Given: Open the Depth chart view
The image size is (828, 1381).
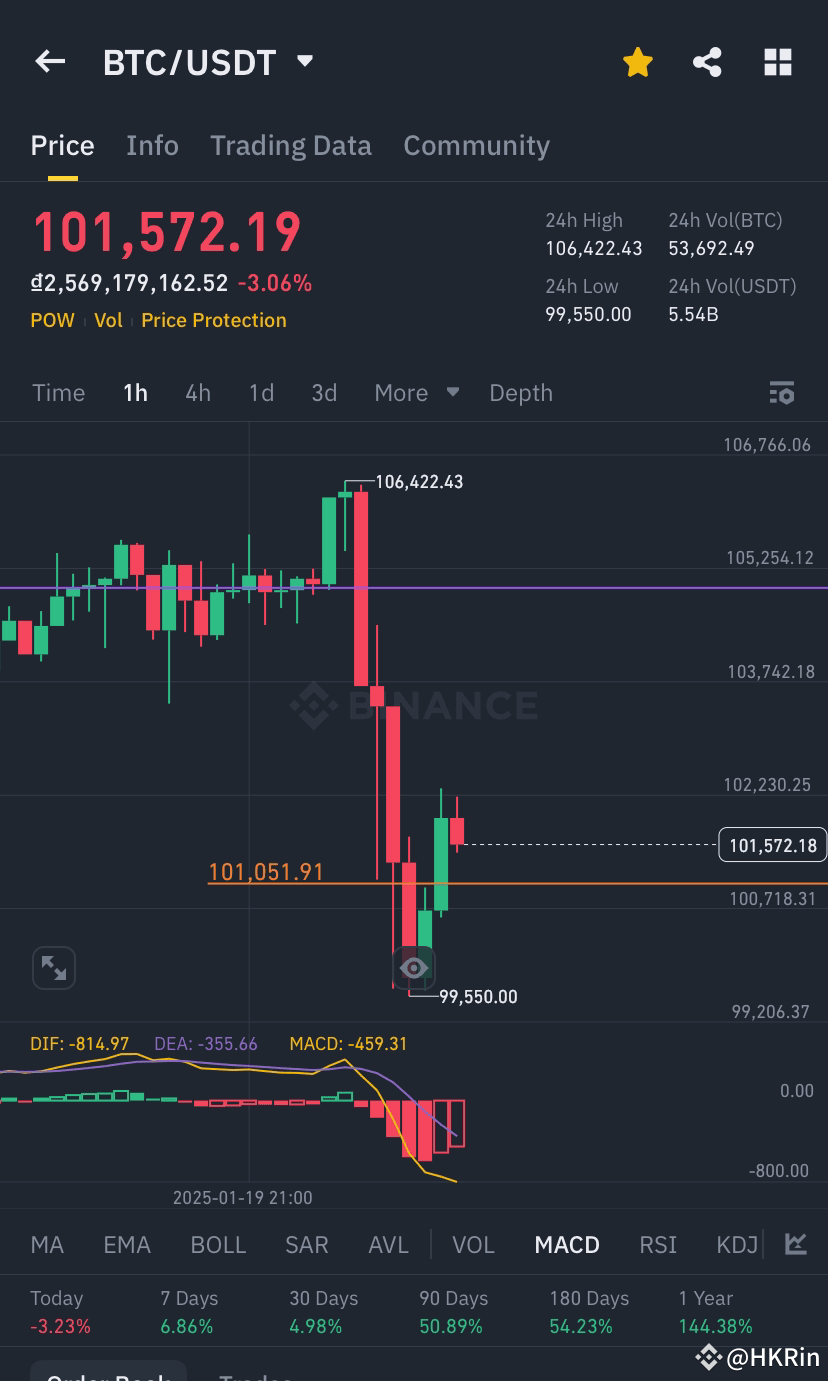Looking at the screenshot, I should click(521, 393).
